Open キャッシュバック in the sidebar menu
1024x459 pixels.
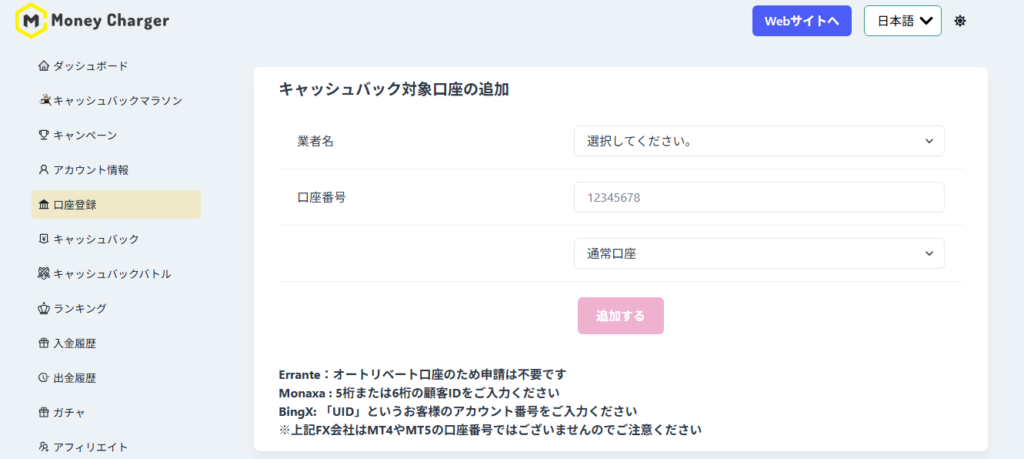(x=96, y=239)
